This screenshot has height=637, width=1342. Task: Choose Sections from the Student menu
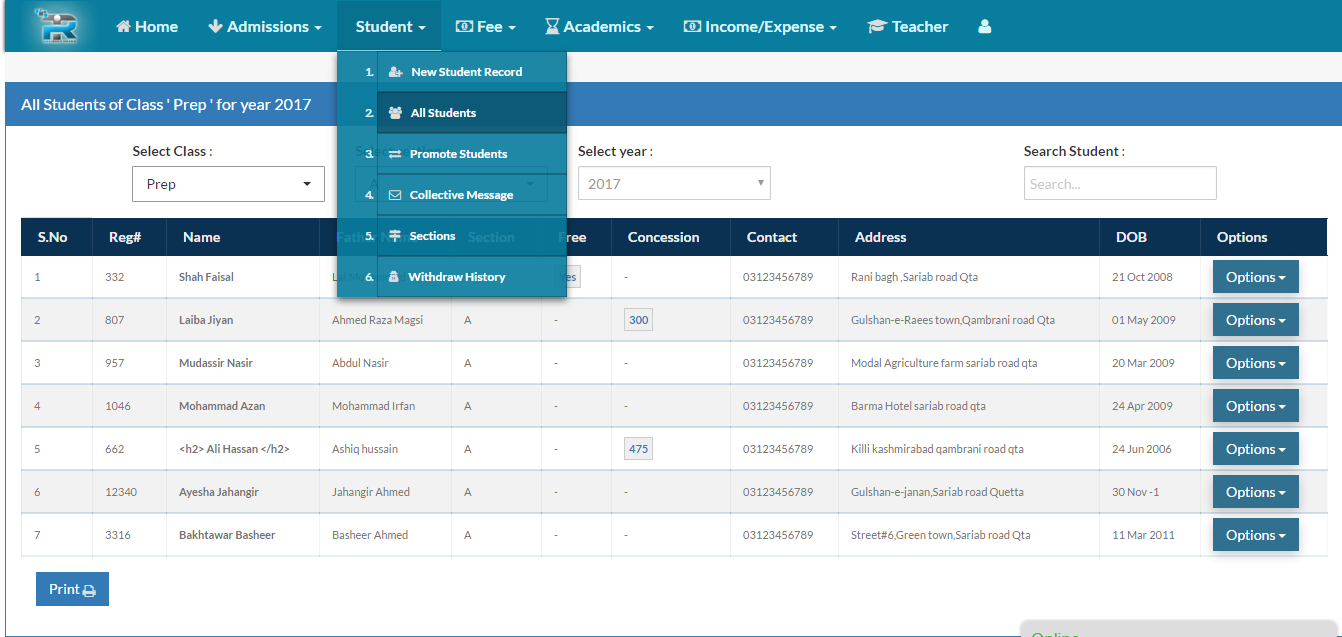click(472, 236)
